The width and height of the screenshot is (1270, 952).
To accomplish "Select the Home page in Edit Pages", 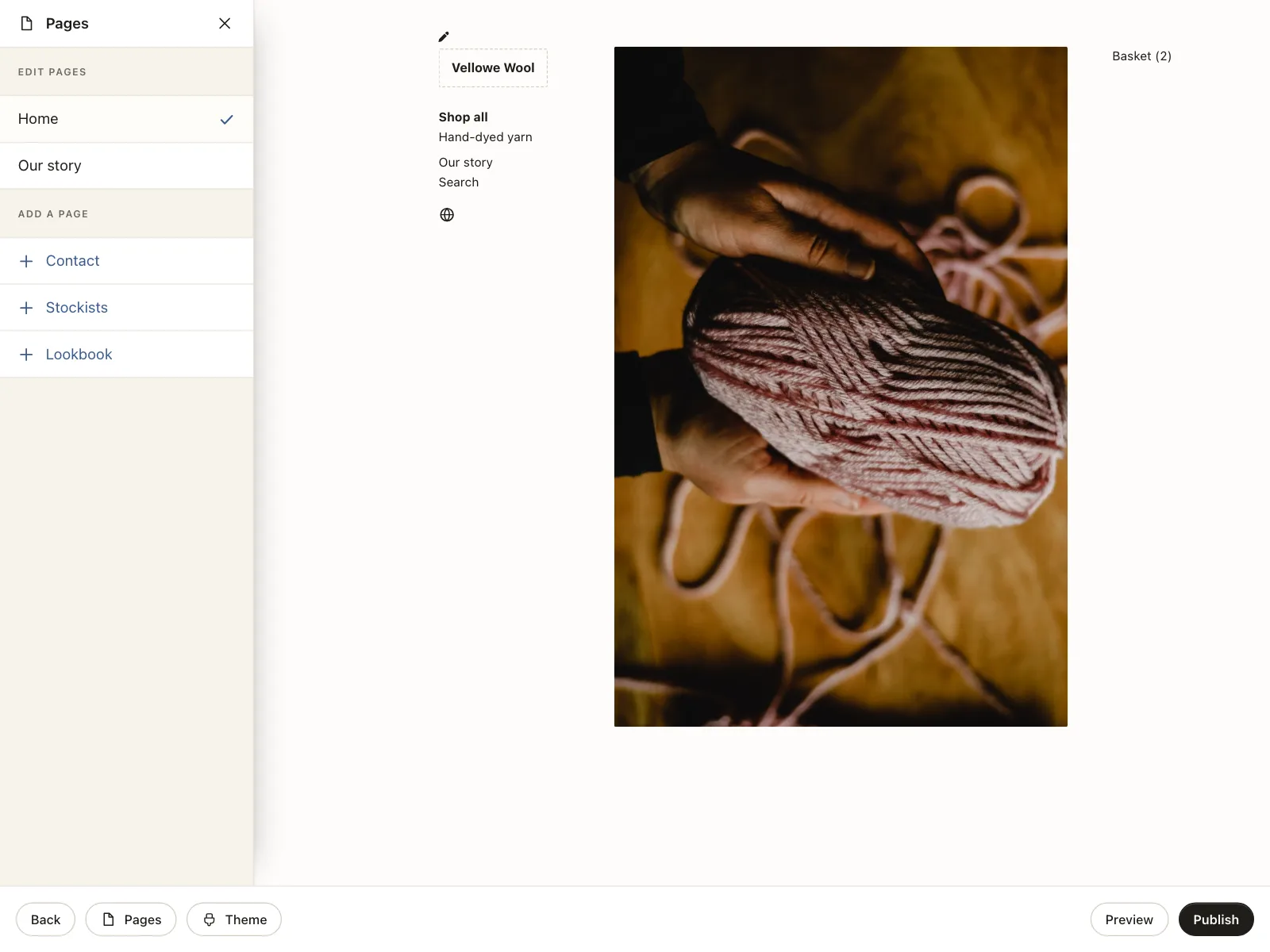I will 127,119.
